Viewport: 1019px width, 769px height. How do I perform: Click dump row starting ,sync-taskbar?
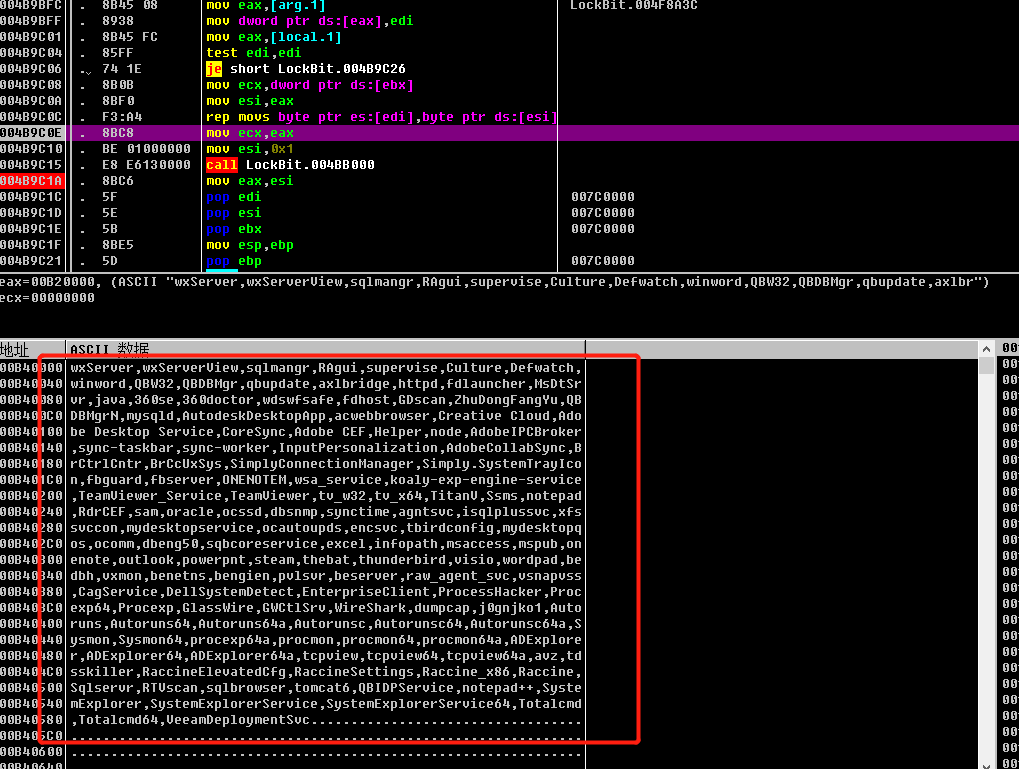(326, 448)
